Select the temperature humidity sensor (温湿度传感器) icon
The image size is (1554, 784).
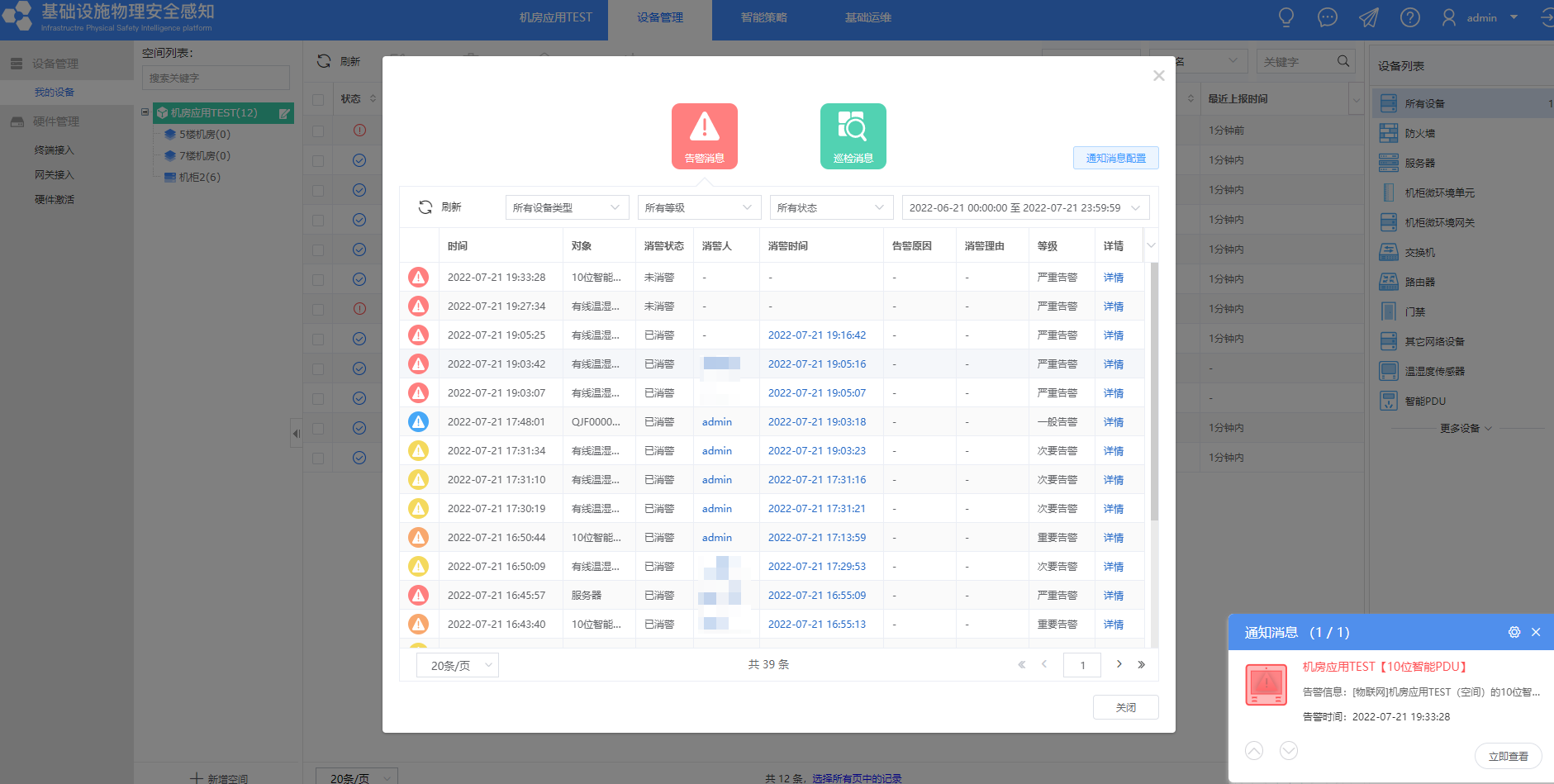[x=1389, y=371]
